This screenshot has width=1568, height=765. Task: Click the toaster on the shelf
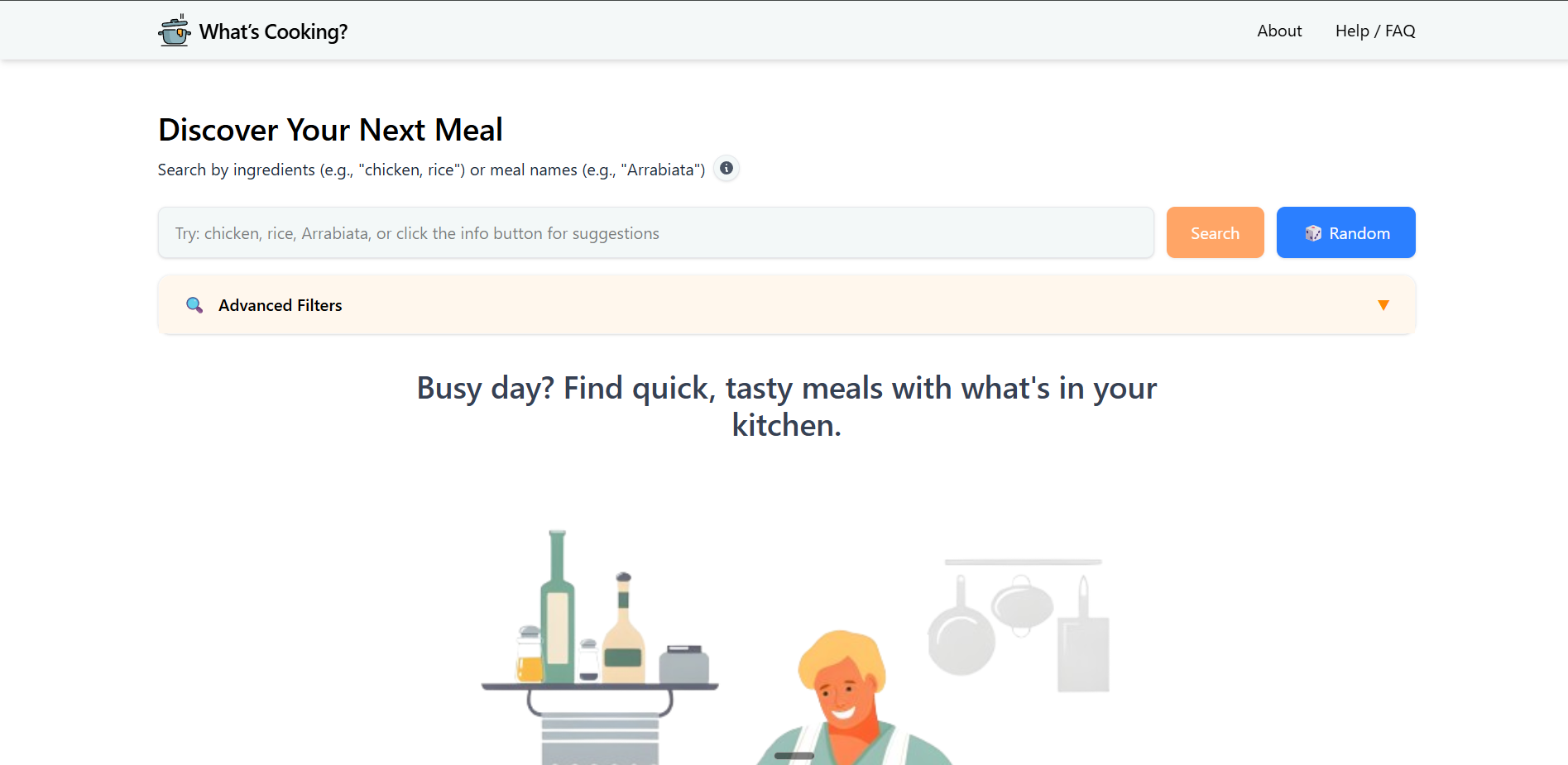pos(683,664)
